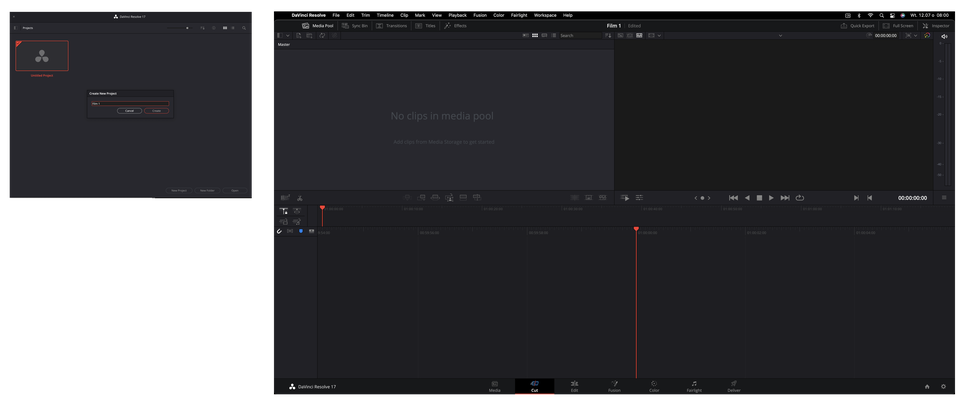Click the Mark In point icon
Viewport: 960px width, 405px height.
point(856,198)
